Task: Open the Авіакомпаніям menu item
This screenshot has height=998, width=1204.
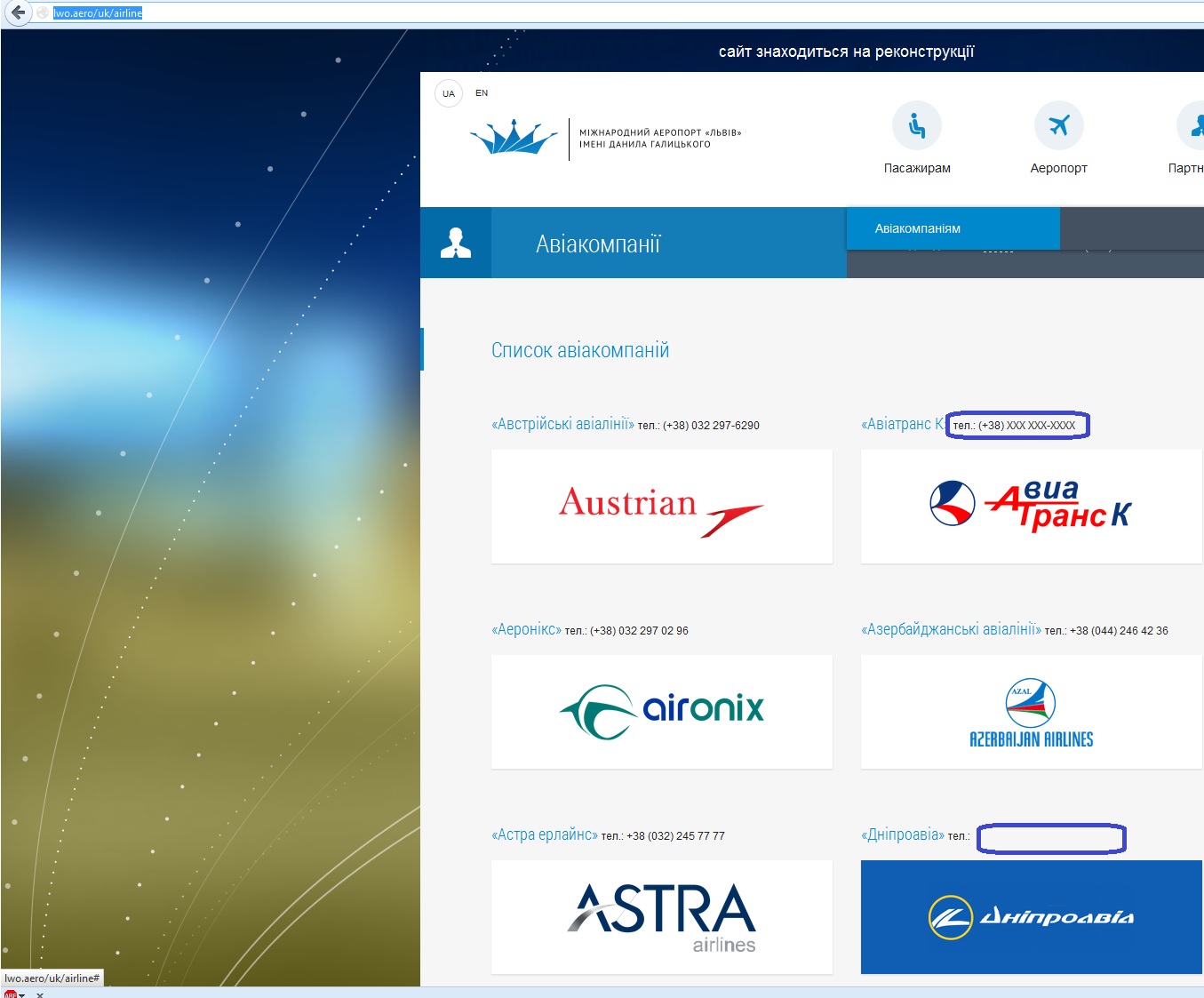Action: (918, 228)
